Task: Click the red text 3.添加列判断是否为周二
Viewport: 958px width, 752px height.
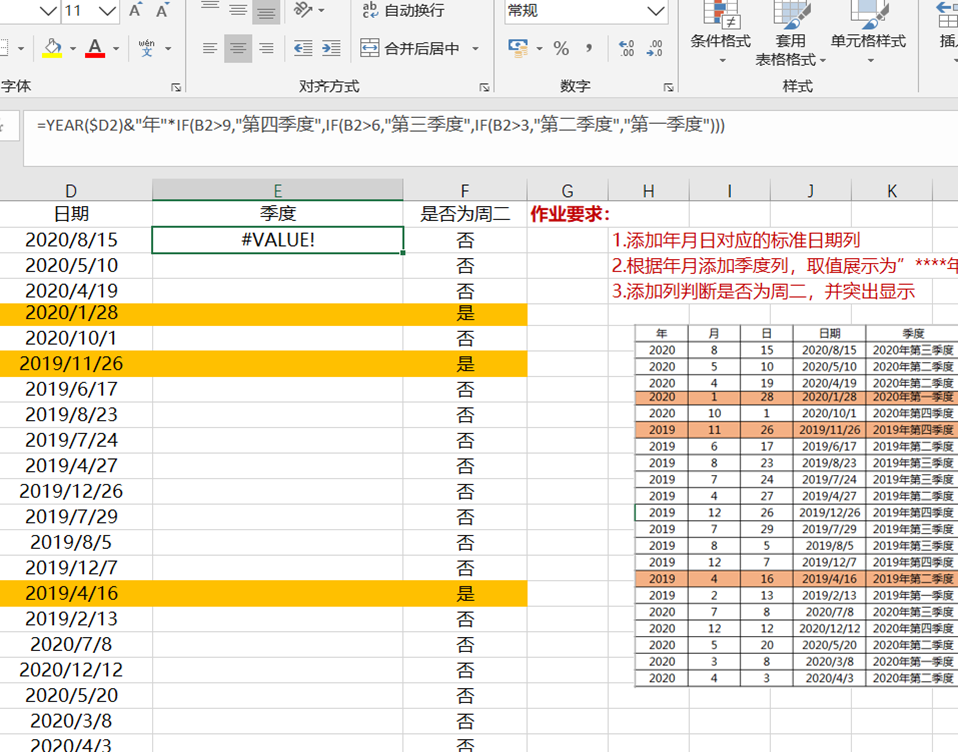Action: tap(764, 291)
